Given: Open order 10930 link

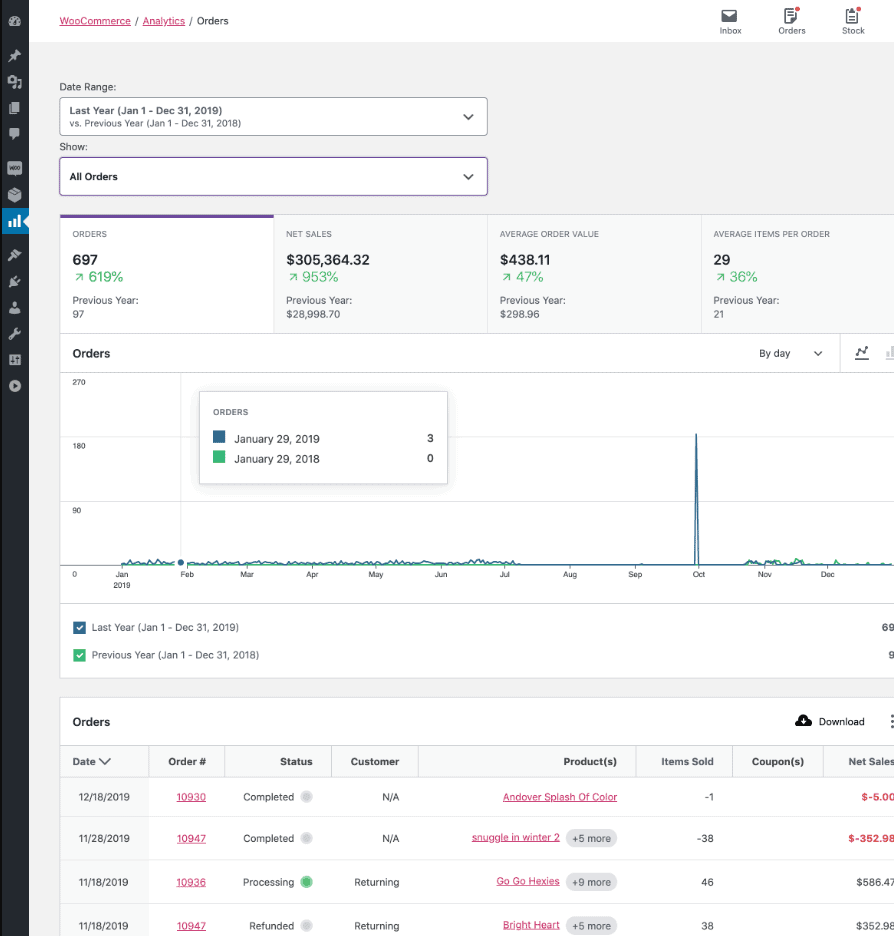Looking at the screenshot, I should coord(191,797).
